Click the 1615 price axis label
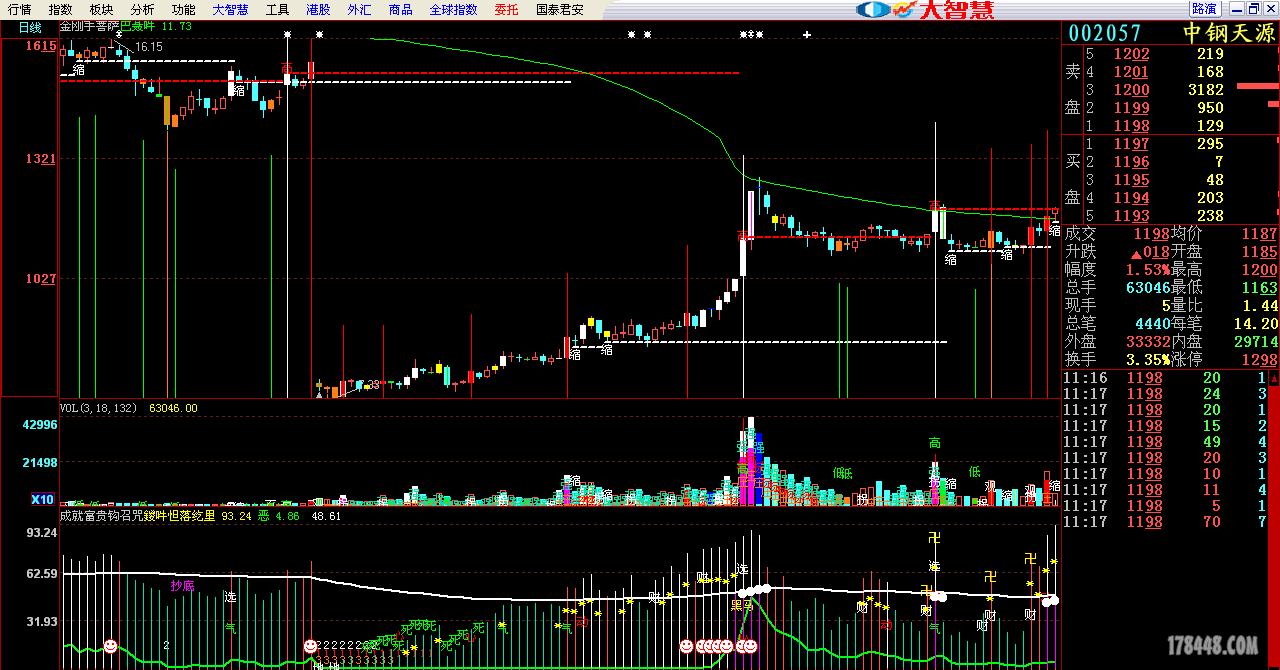Image resolution: width=1280 pixels, height=670 pixels. pos(41,46)
